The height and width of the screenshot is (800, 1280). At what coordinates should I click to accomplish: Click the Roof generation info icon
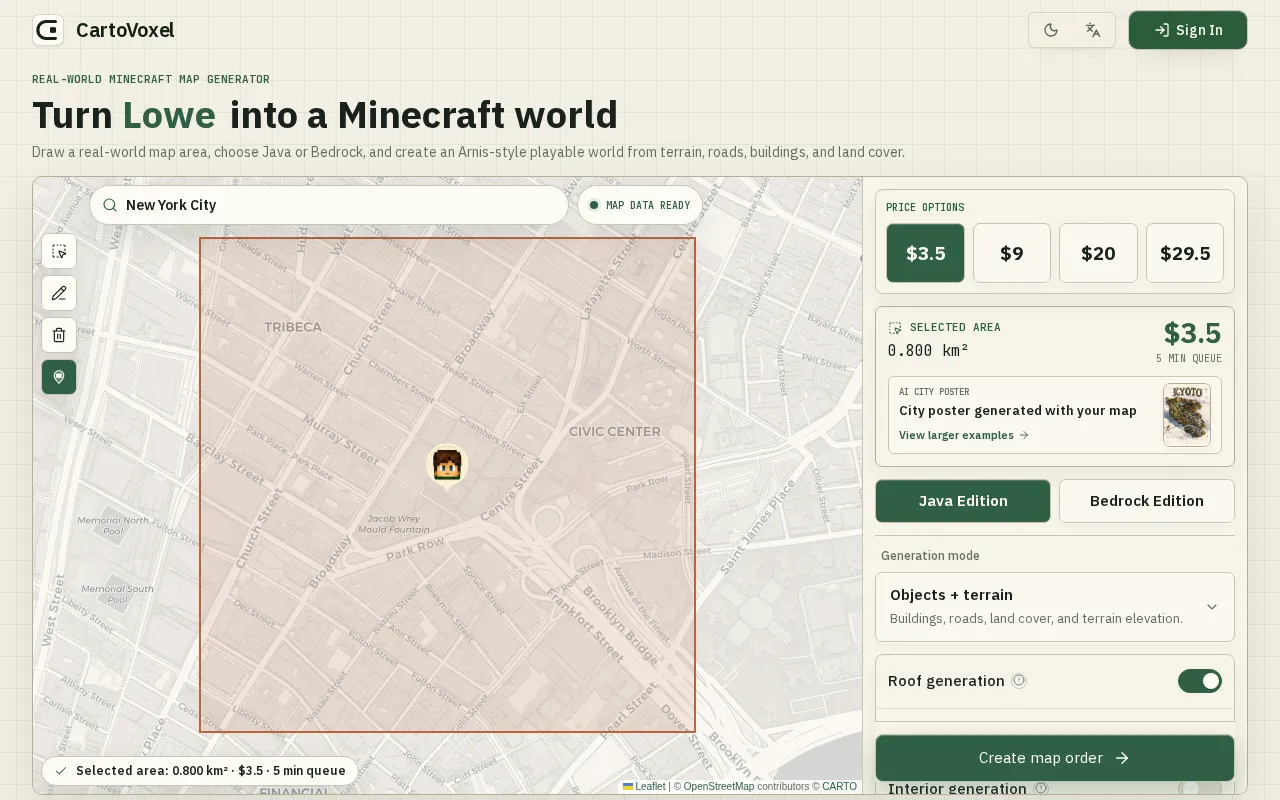[x=1019, y=681]
